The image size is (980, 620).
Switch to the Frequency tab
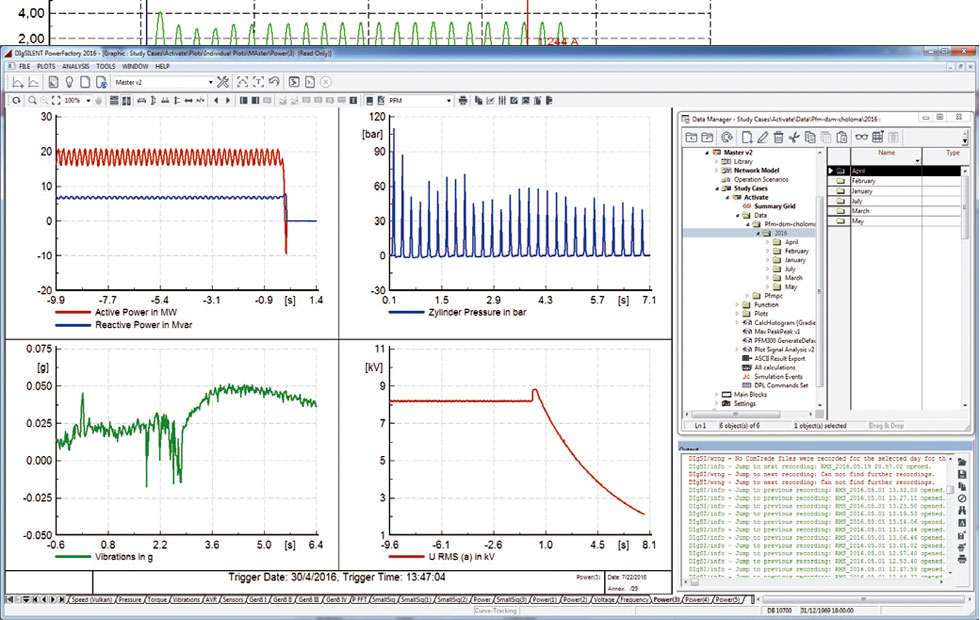pyautogui.click(x=634, y=599)
